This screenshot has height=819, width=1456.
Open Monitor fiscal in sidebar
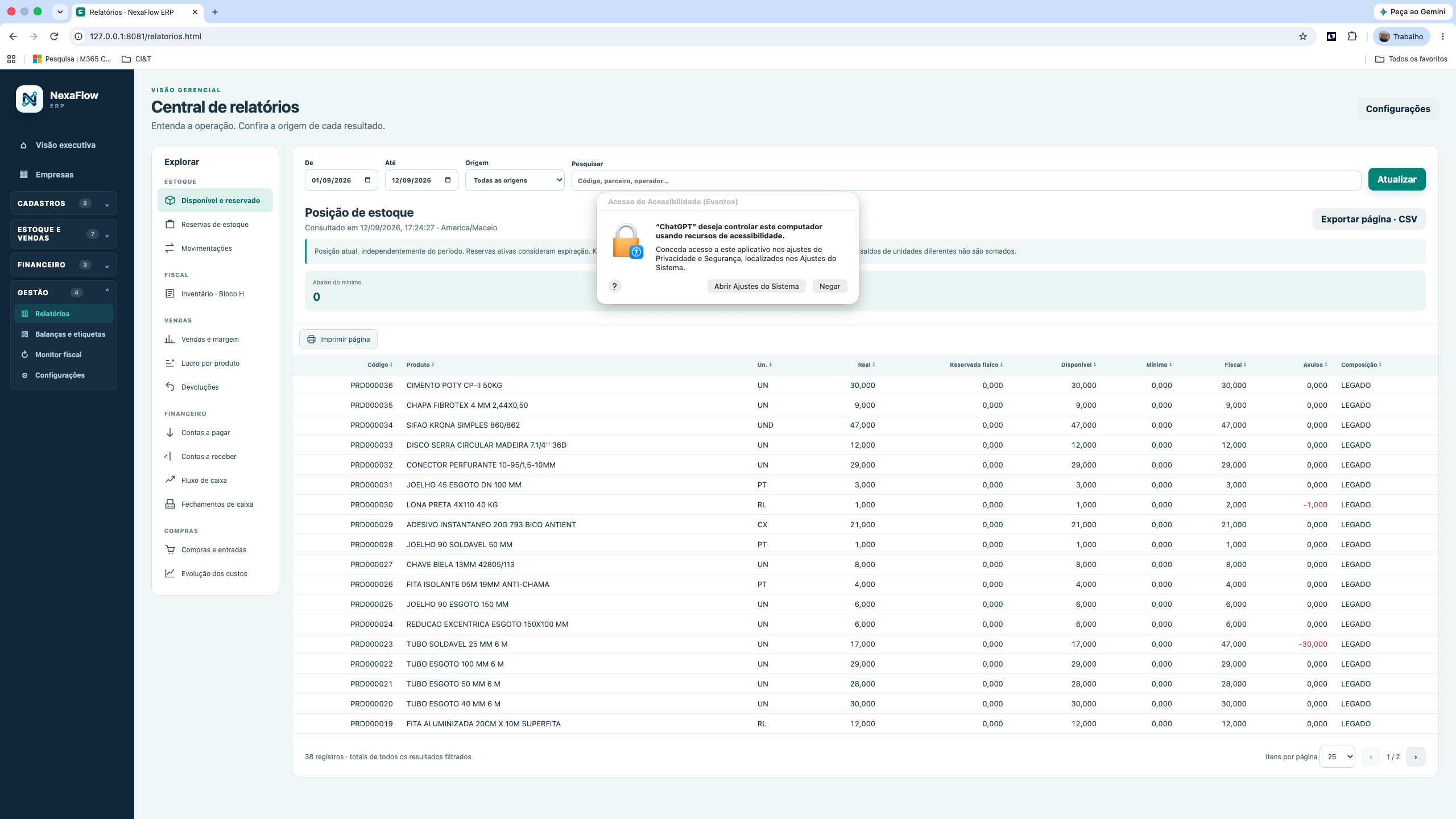tap(64, 355)
